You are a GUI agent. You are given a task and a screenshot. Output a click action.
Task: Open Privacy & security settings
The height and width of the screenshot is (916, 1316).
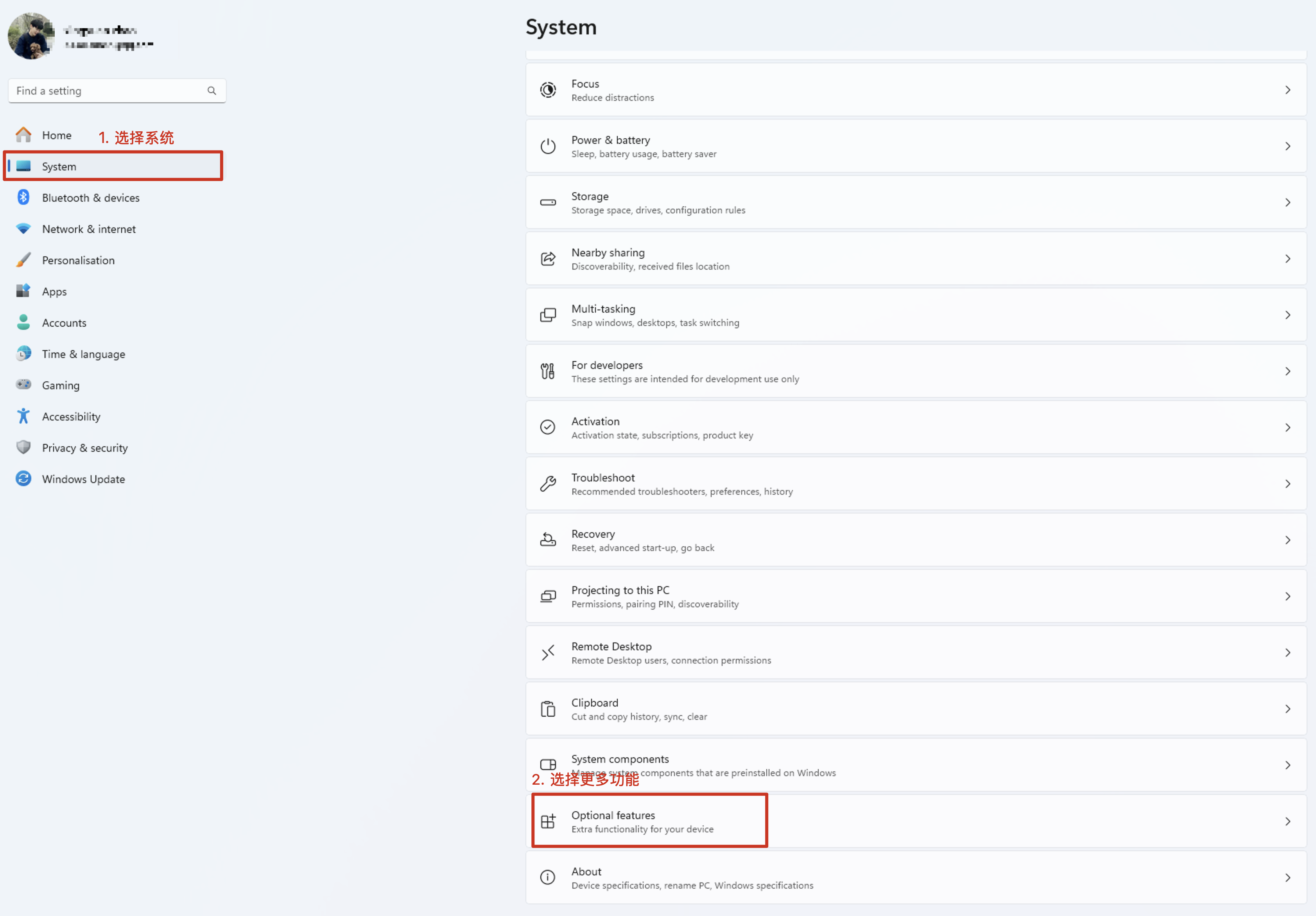click(x=117, y=447)
